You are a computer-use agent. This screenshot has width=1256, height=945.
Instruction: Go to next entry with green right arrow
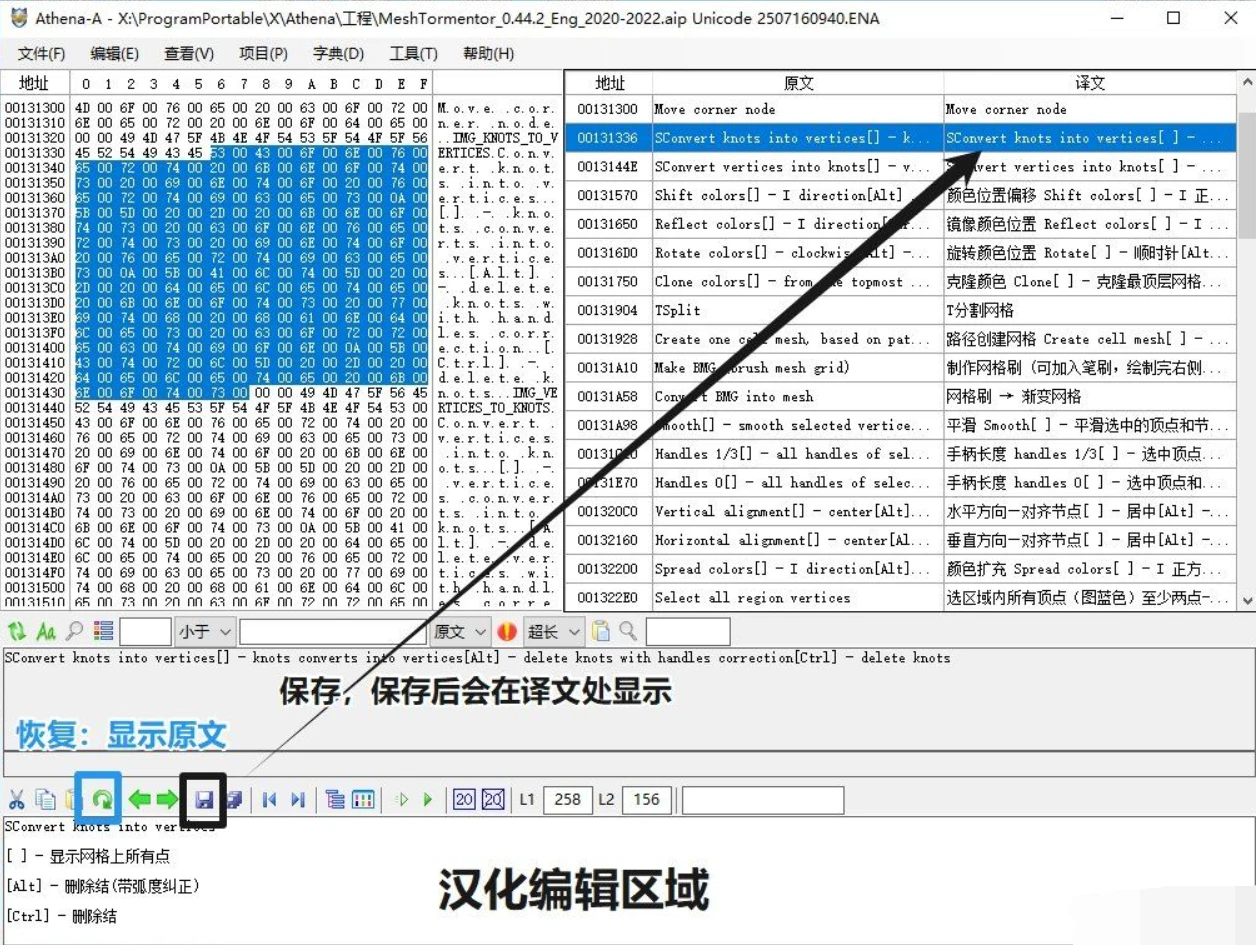[166, 799]
